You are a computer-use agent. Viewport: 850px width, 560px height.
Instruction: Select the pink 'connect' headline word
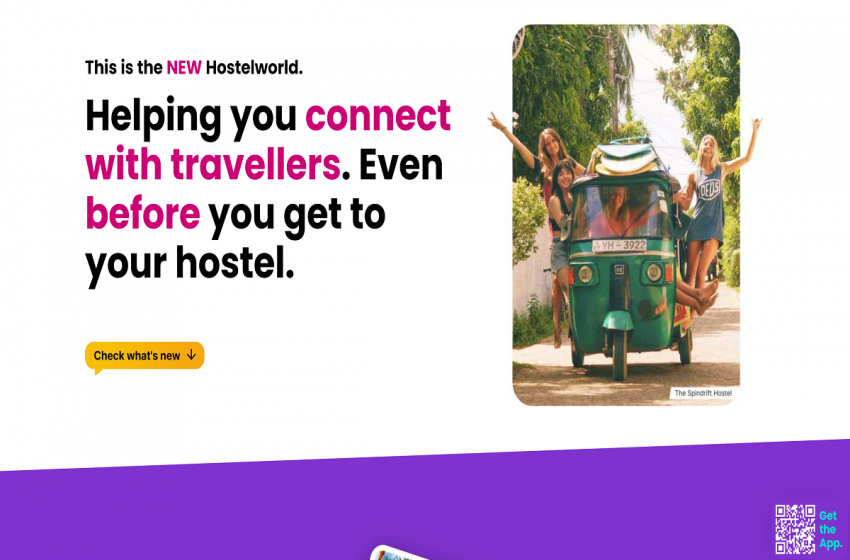pos(378,115)
